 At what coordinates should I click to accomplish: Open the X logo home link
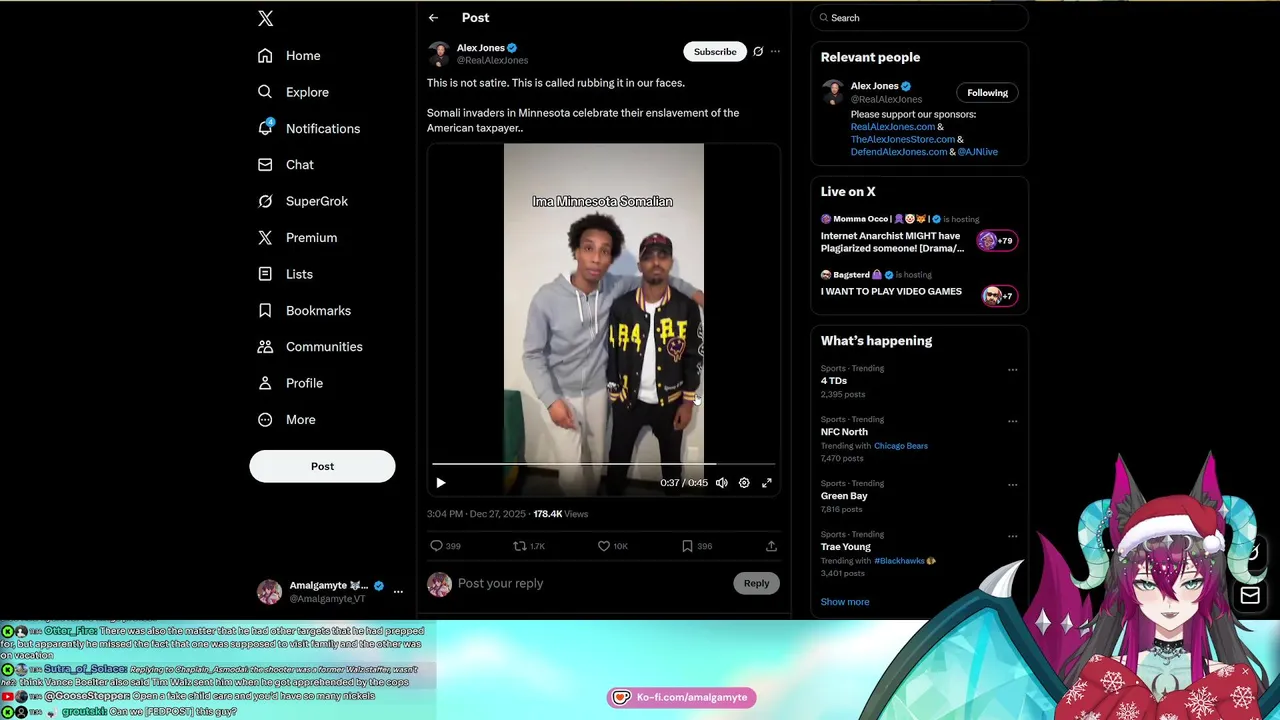265,18
